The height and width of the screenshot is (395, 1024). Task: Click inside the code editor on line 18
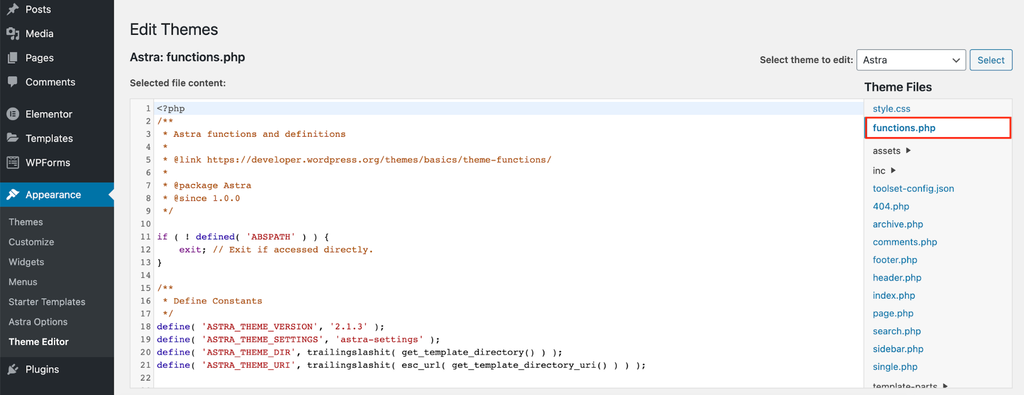(x=509, y=326)
